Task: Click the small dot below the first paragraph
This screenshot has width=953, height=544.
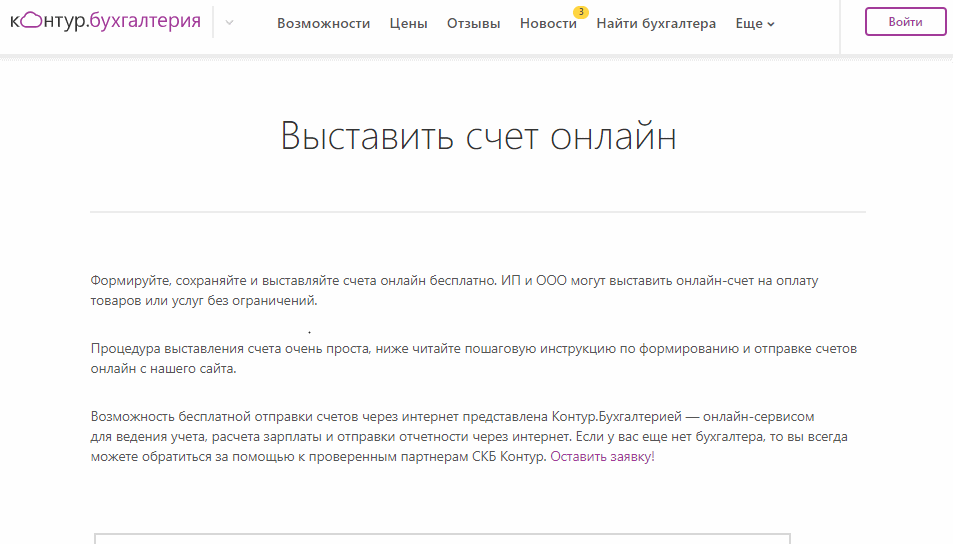Action: click(310, 331)
